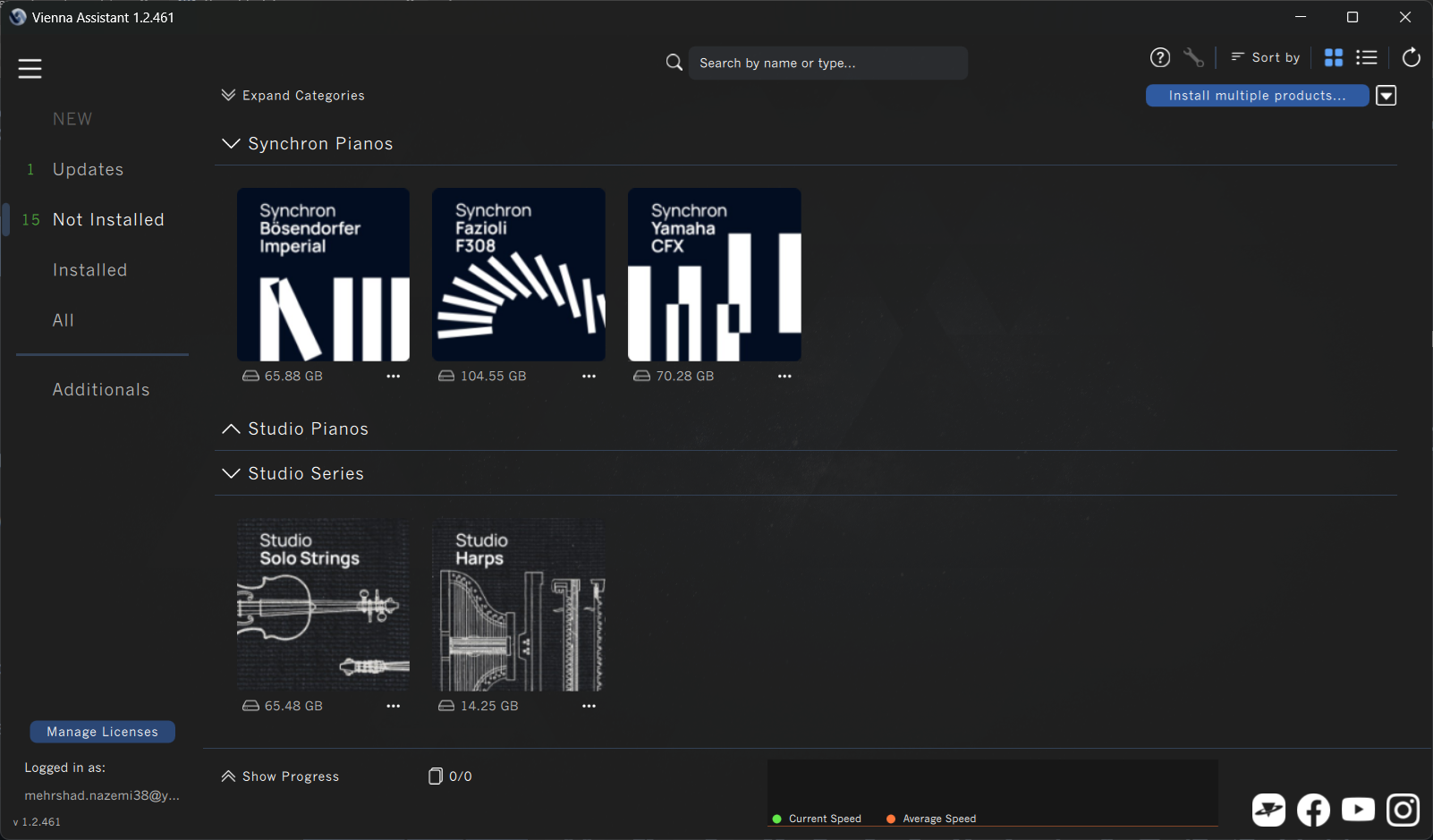This screenshot has width=1433, height=840.
Task: Open Vienna's YouTube channel icon
Action: (1357, 810)
